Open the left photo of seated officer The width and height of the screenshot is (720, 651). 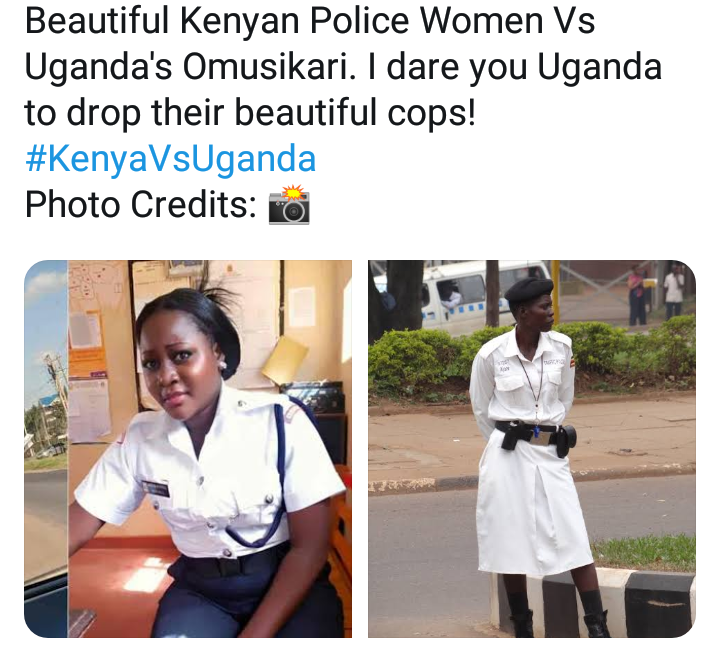pyautogui.click(x=188, y=449)
